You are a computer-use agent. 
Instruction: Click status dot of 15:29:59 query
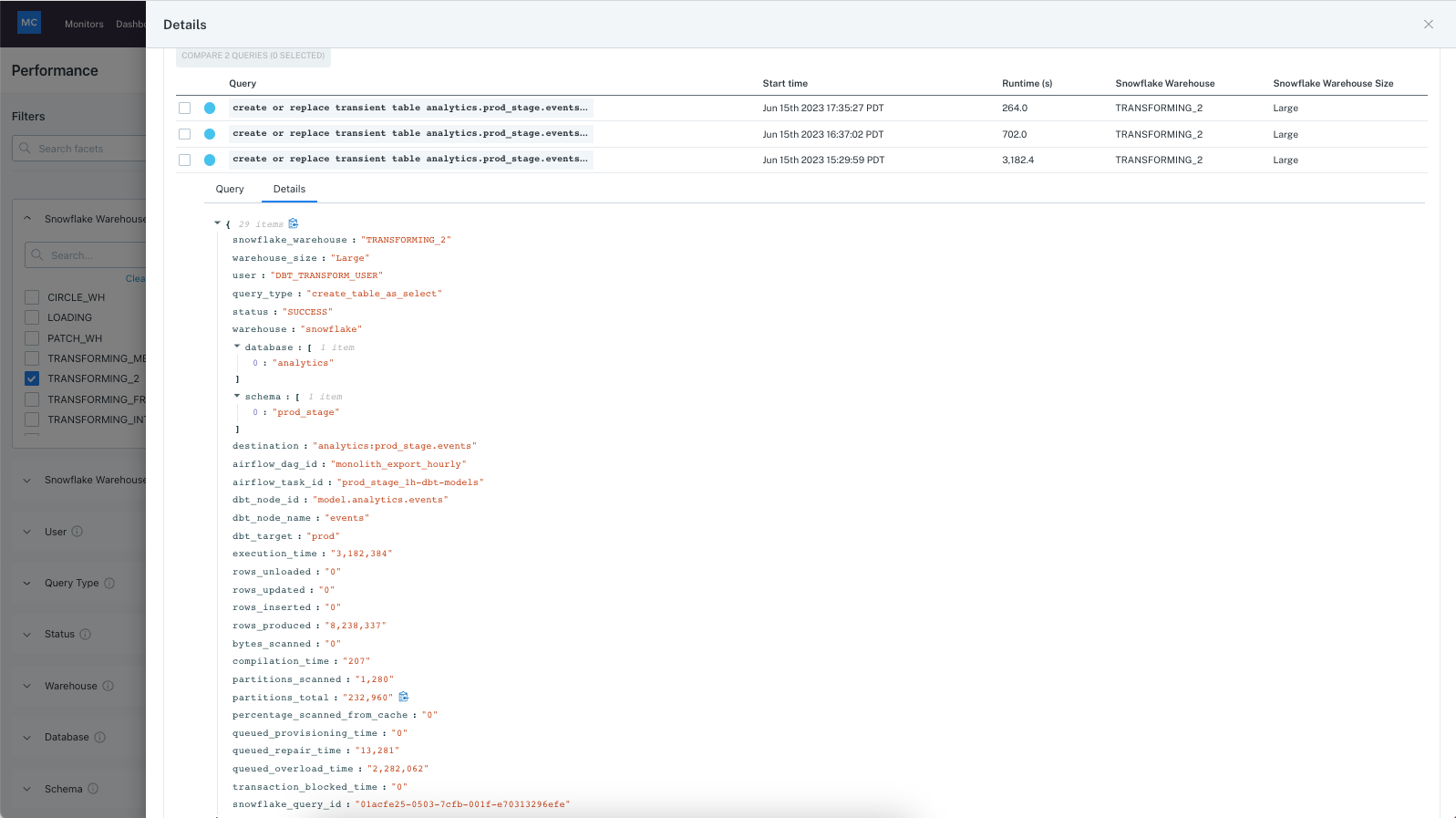(x=210, y=160)
